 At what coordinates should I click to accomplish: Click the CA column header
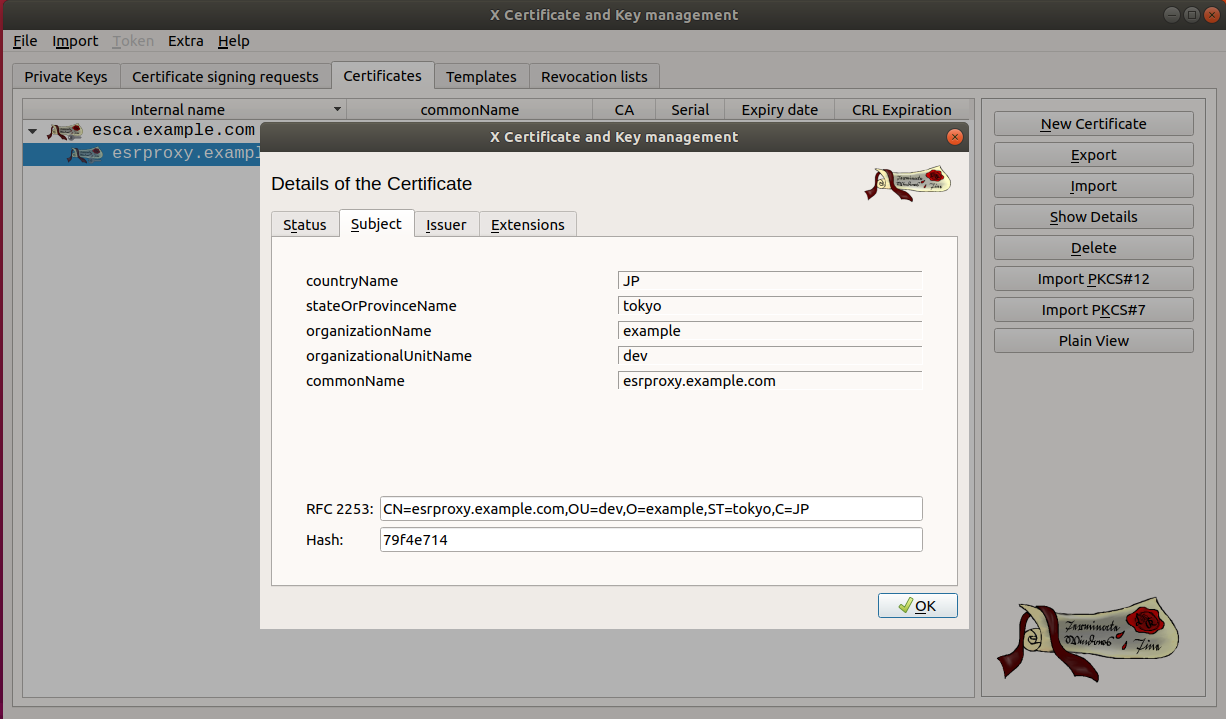pyautogui.click(x=624, y=110)
